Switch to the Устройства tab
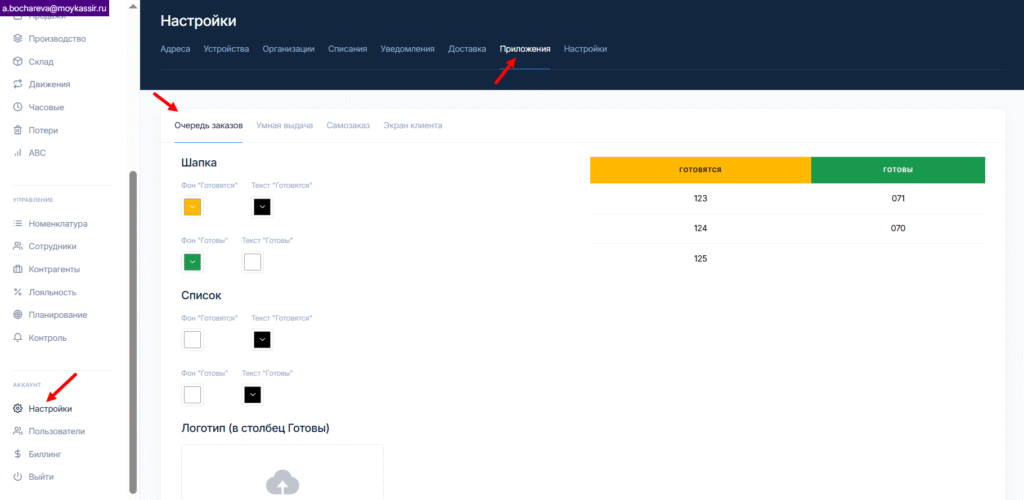 (226, 49)
